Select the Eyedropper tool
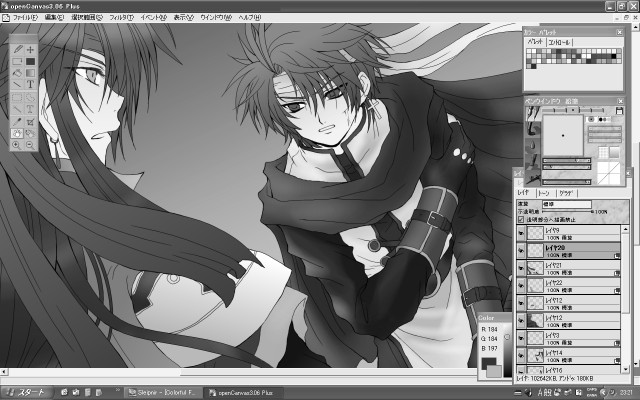 click(17, 122)
